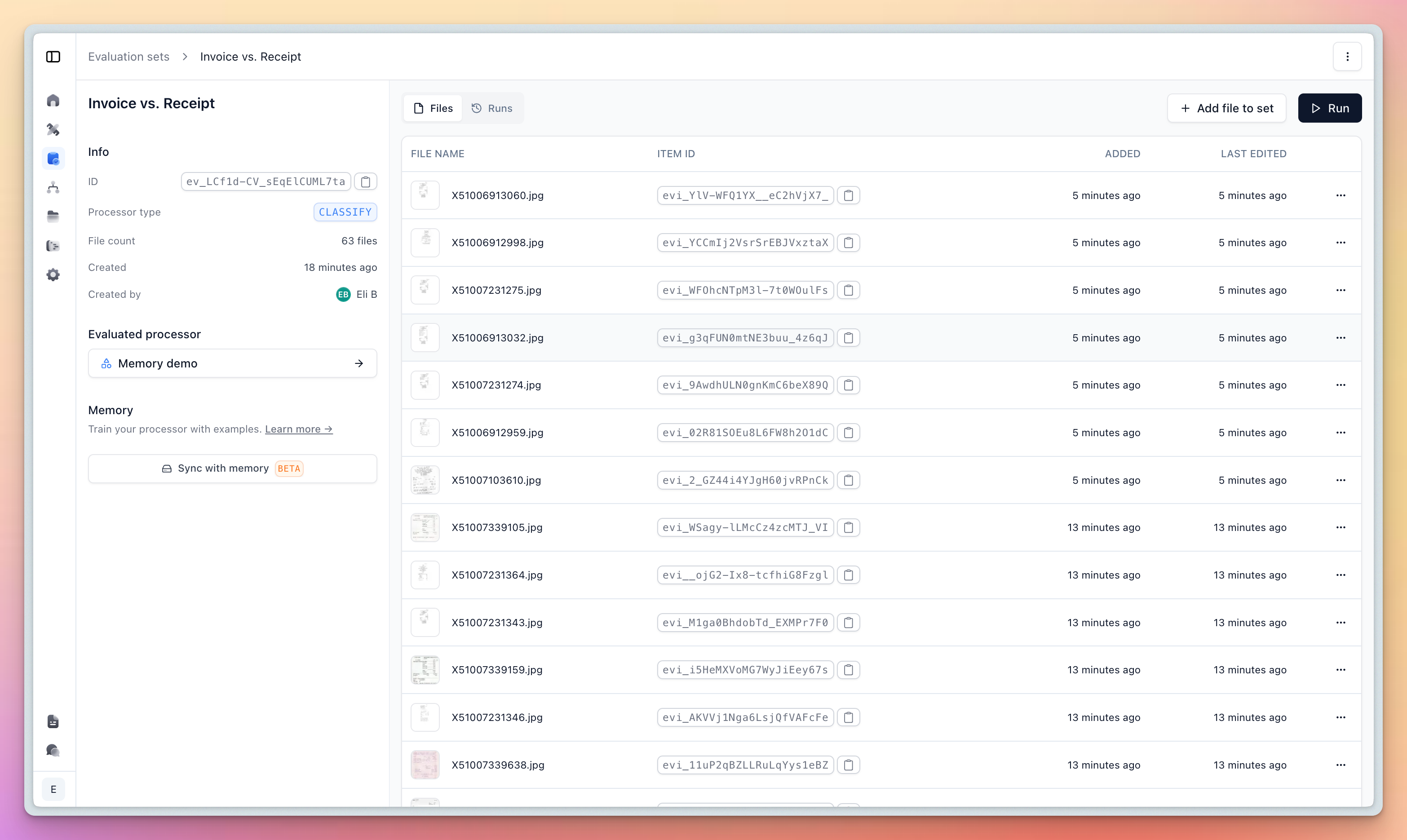Open the Learn more link
Viewport: 1407px width, 840px height.
pos(298,429)
